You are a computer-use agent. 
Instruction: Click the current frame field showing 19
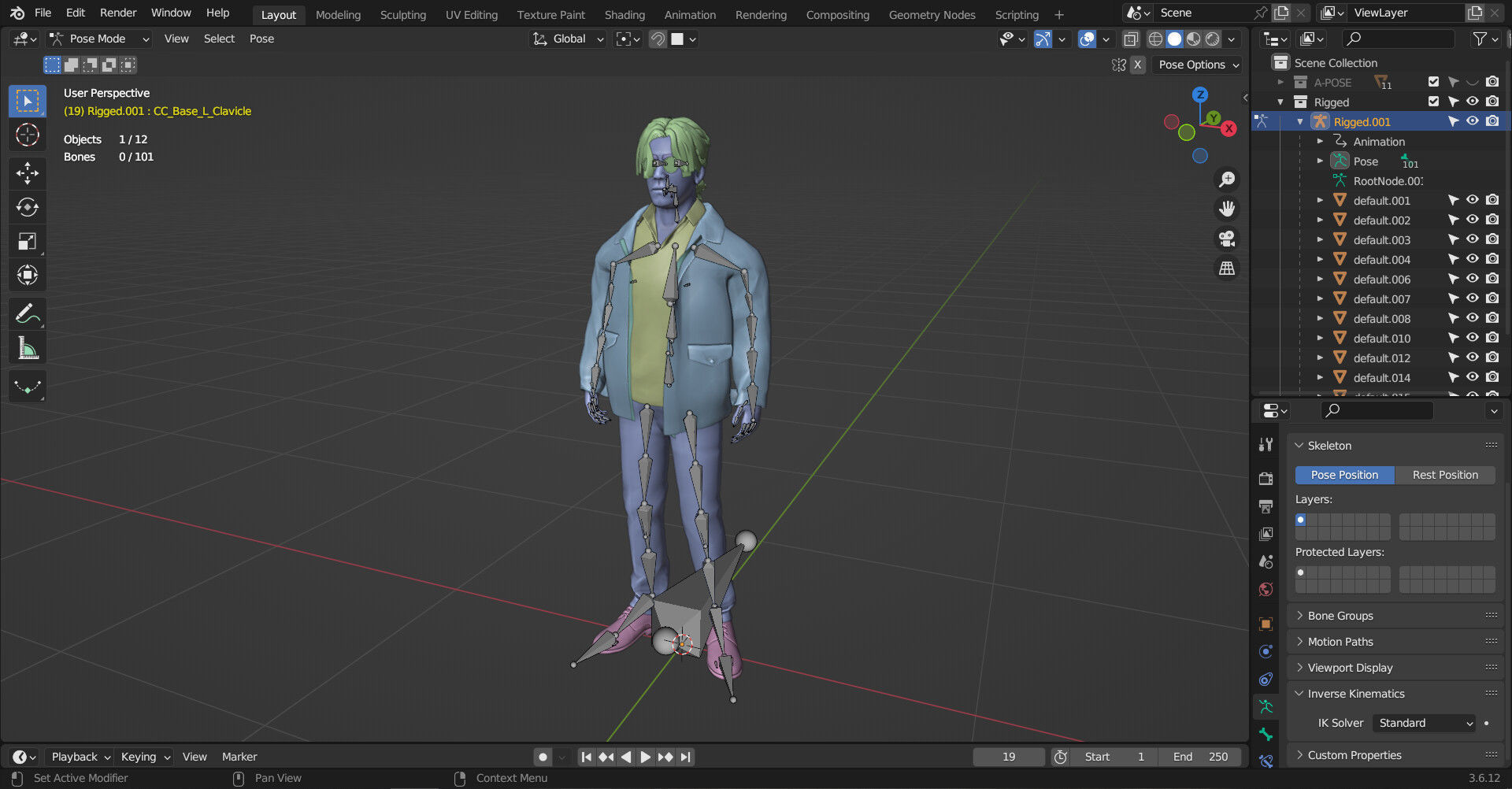(x=1009, y=757)
